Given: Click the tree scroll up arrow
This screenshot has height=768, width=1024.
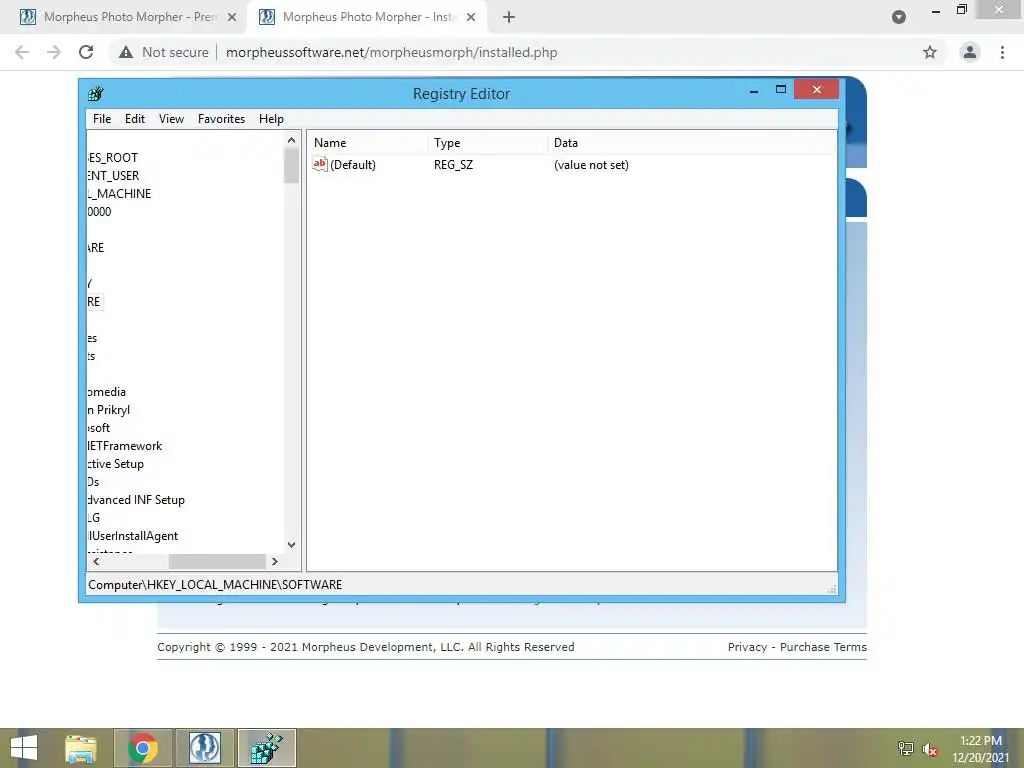Looking at the screenshot, I should 291,140.
